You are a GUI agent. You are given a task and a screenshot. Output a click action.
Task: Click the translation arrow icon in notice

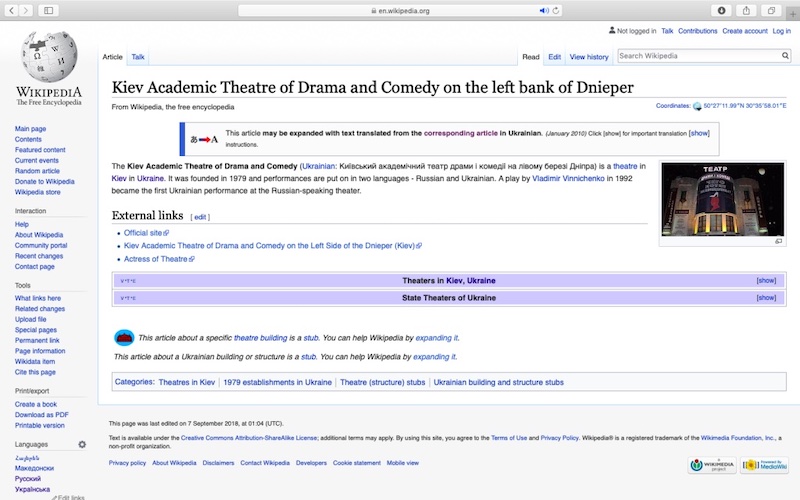pyautogui.click(x=204, y=139)
